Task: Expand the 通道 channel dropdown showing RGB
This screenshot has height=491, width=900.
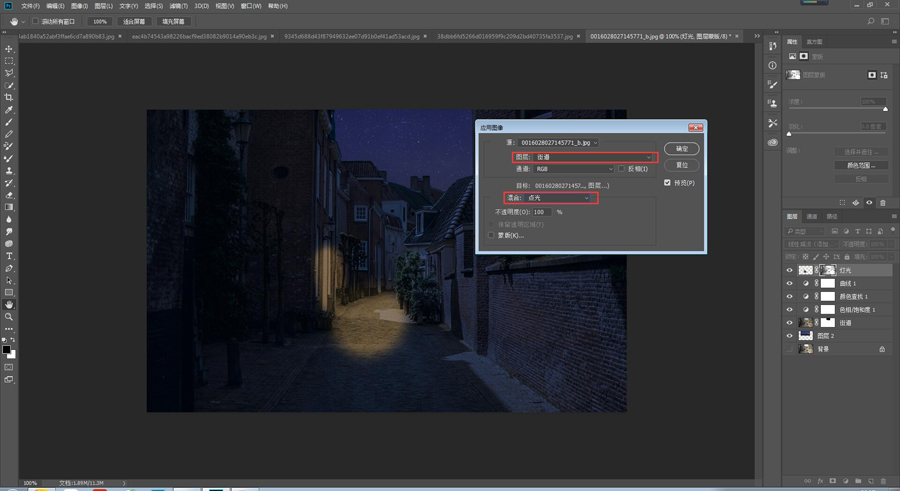Action: pyautogui.click(x=574, y=169)
